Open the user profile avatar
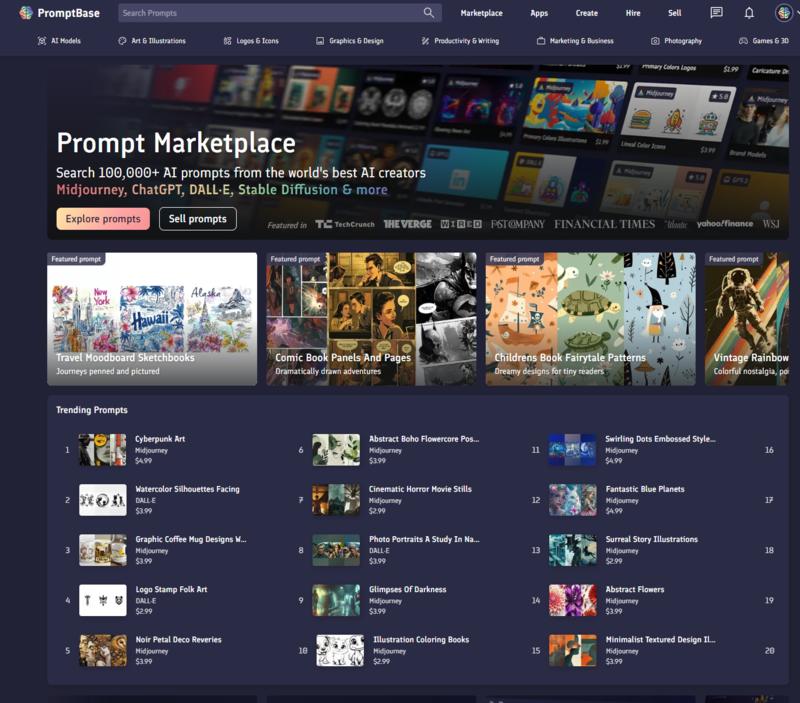 783,13
